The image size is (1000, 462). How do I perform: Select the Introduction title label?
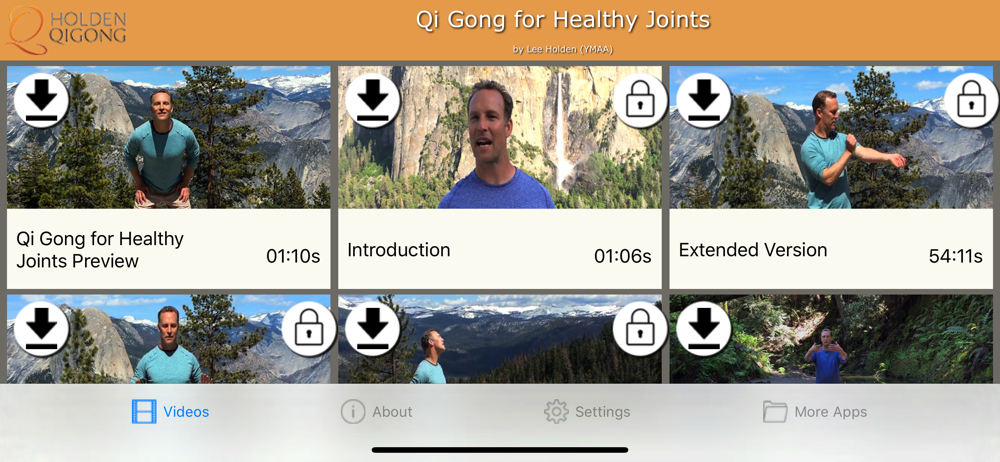(399, 250)
